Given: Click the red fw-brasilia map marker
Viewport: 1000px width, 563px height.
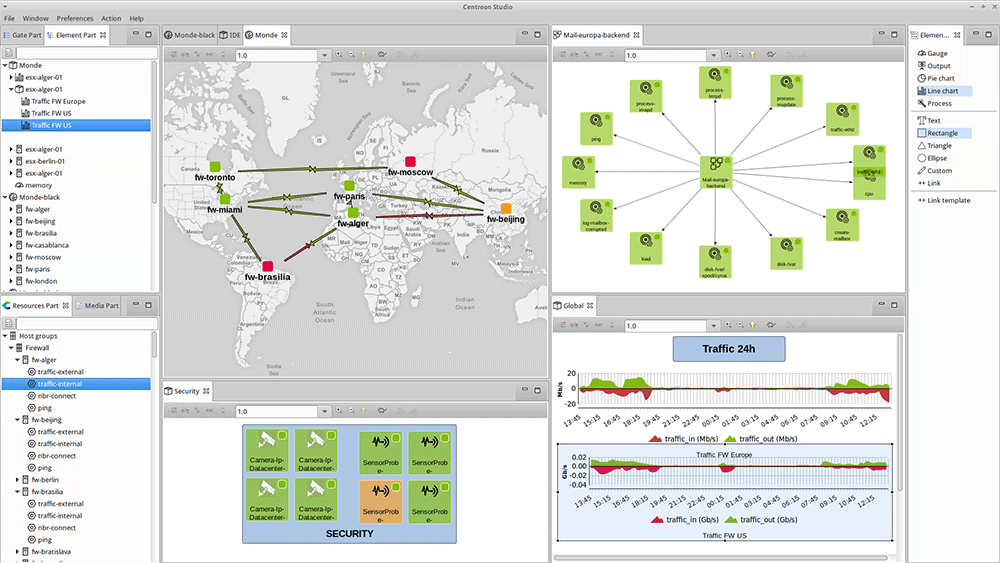Looking at the screenshot, I should 268,266.
